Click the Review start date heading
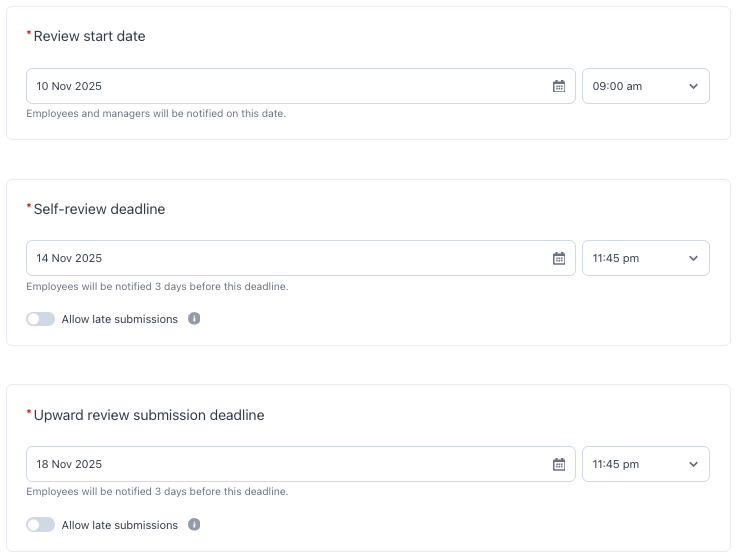 click(89, 36)
